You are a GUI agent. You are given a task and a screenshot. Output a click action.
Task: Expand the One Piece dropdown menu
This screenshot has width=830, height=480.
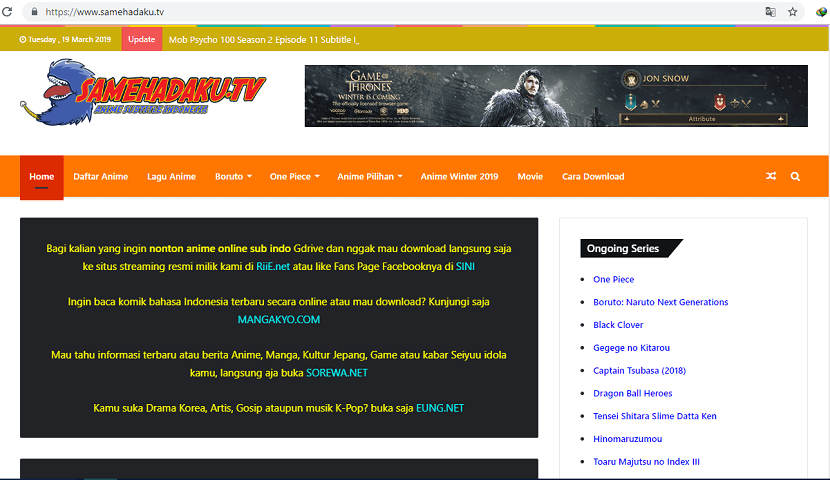point(294,177)
